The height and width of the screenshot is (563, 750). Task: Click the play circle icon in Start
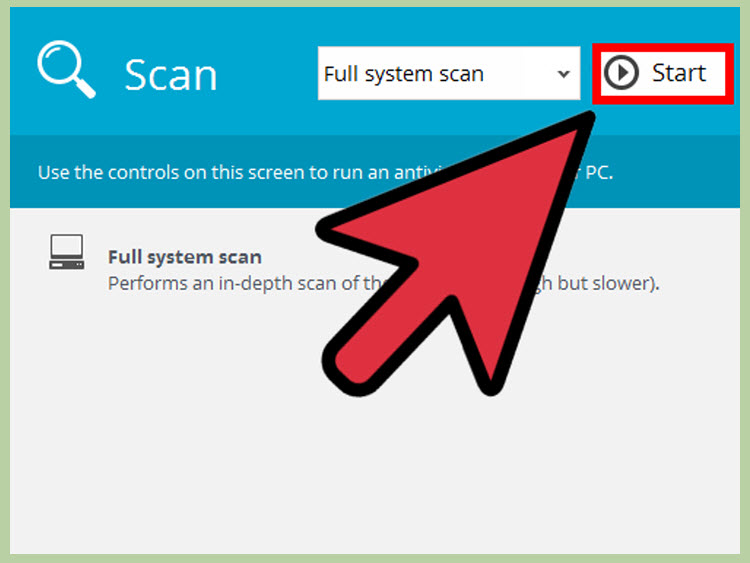[x=622, y=73]
